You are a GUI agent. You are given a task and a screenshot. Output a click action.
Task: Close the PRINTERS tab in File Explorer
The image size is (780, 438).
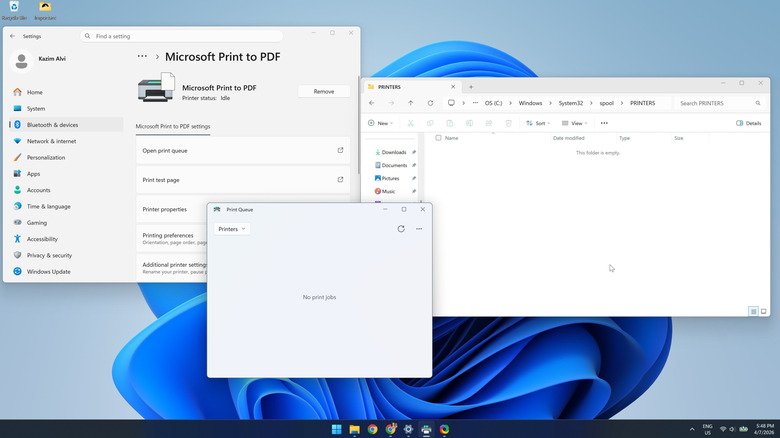453,87
